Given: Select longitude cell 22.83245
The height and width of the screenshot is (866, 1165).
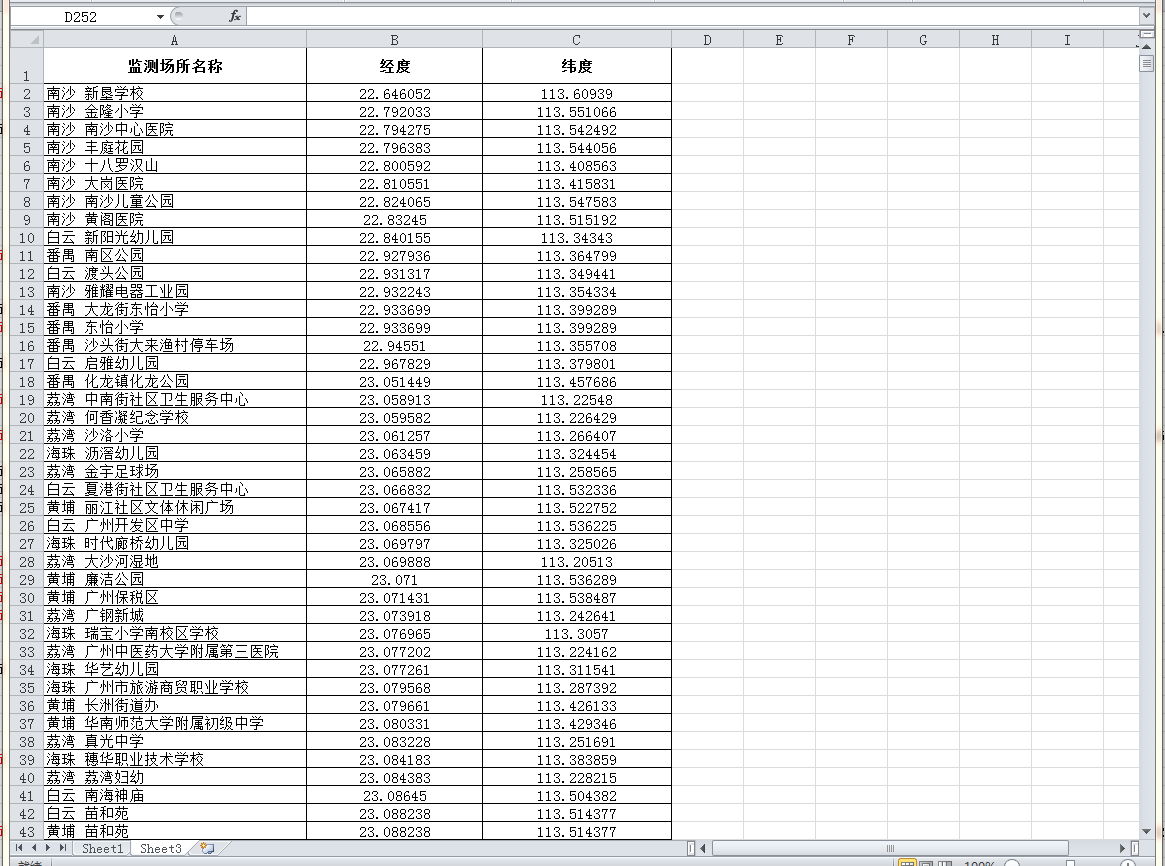Looking at the screenshot, I should (x=395, y=219).
